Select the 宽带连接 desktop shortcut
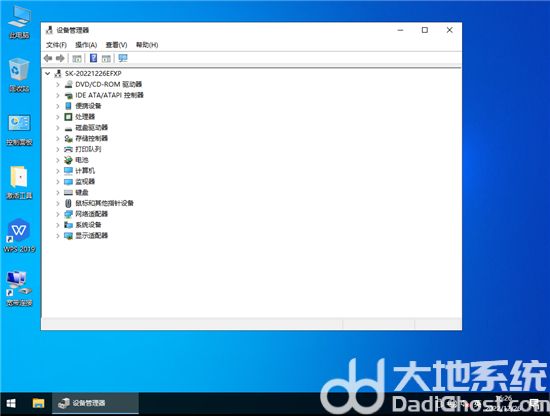550x416 pixels. tap(19, 288)
